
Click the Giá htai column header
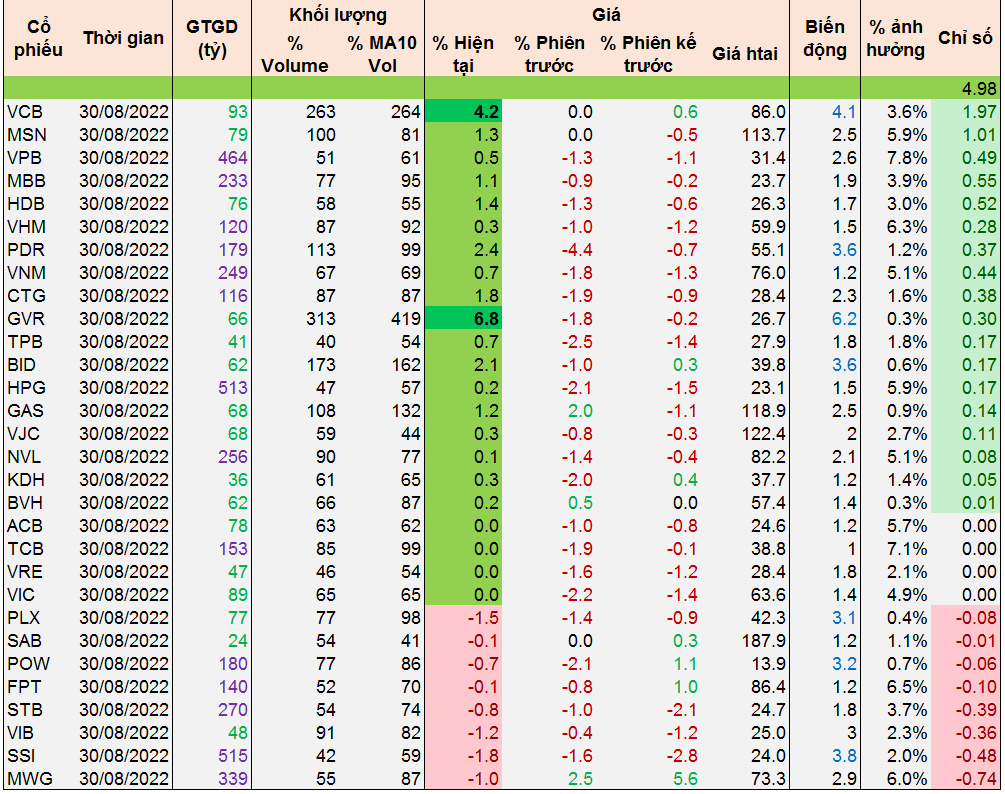745,54
